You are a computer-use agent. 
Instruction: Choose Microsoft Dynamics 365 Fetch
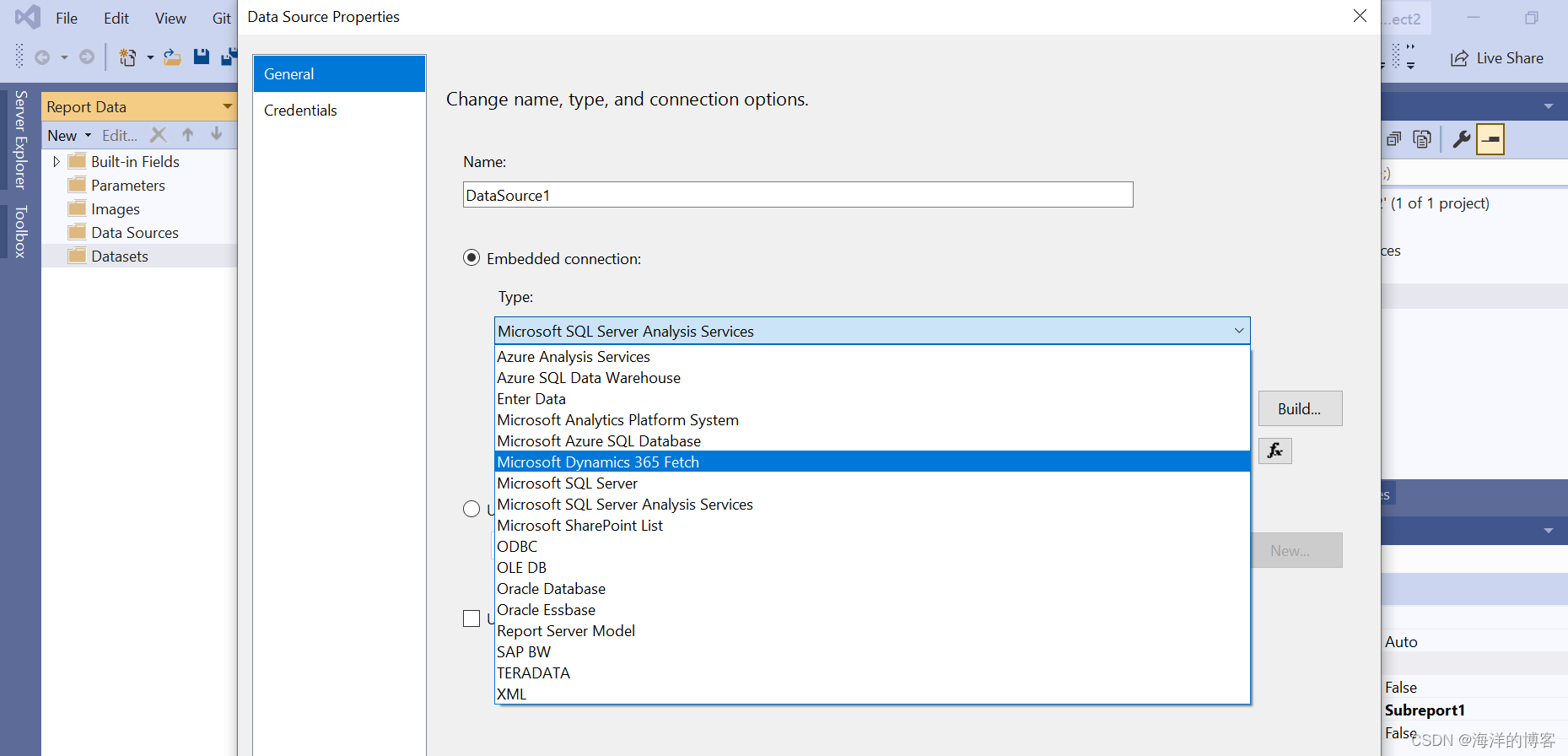872,462
